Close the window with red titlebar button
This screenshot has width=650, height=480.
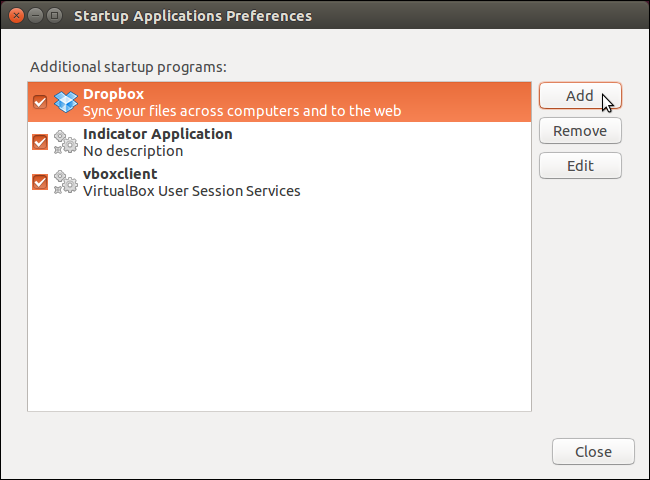[16, 16]
